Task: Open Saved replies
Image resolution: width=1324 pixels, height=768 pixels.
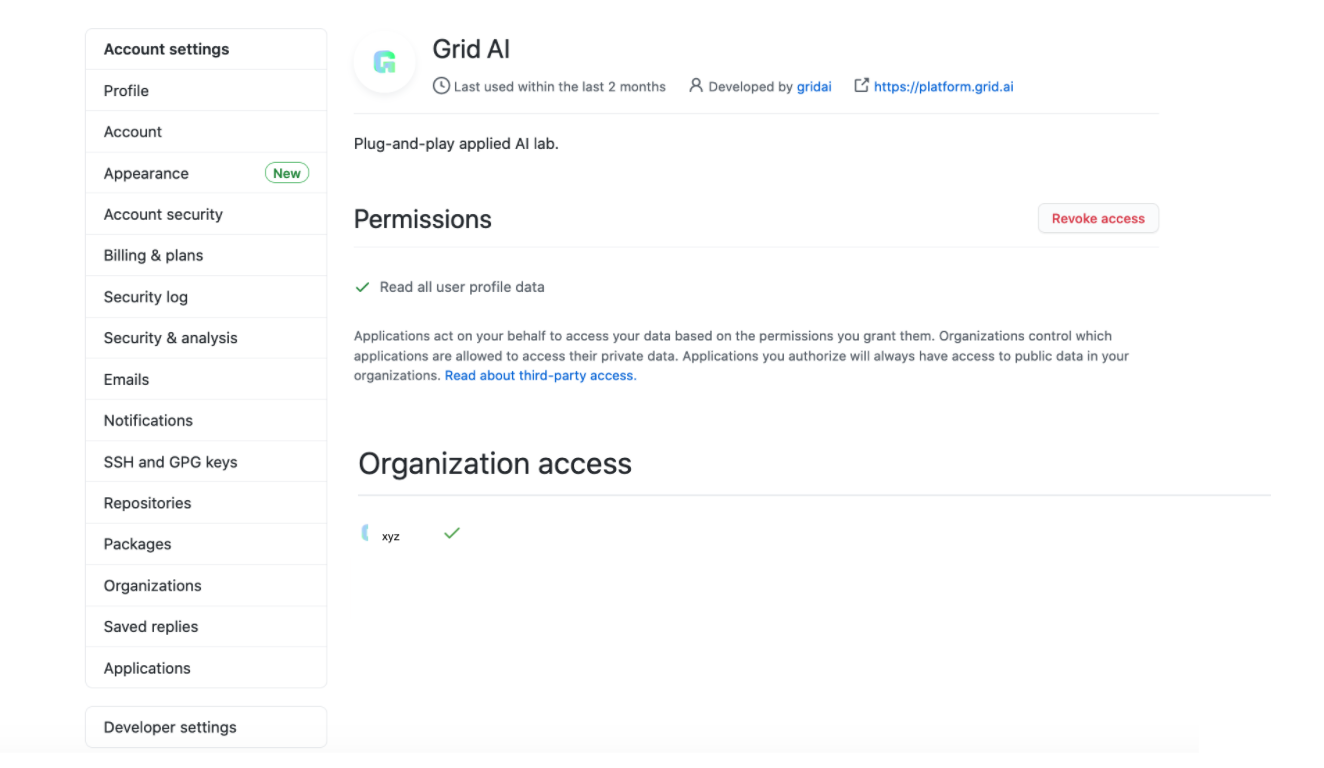Action: click(x=206, y=627)
